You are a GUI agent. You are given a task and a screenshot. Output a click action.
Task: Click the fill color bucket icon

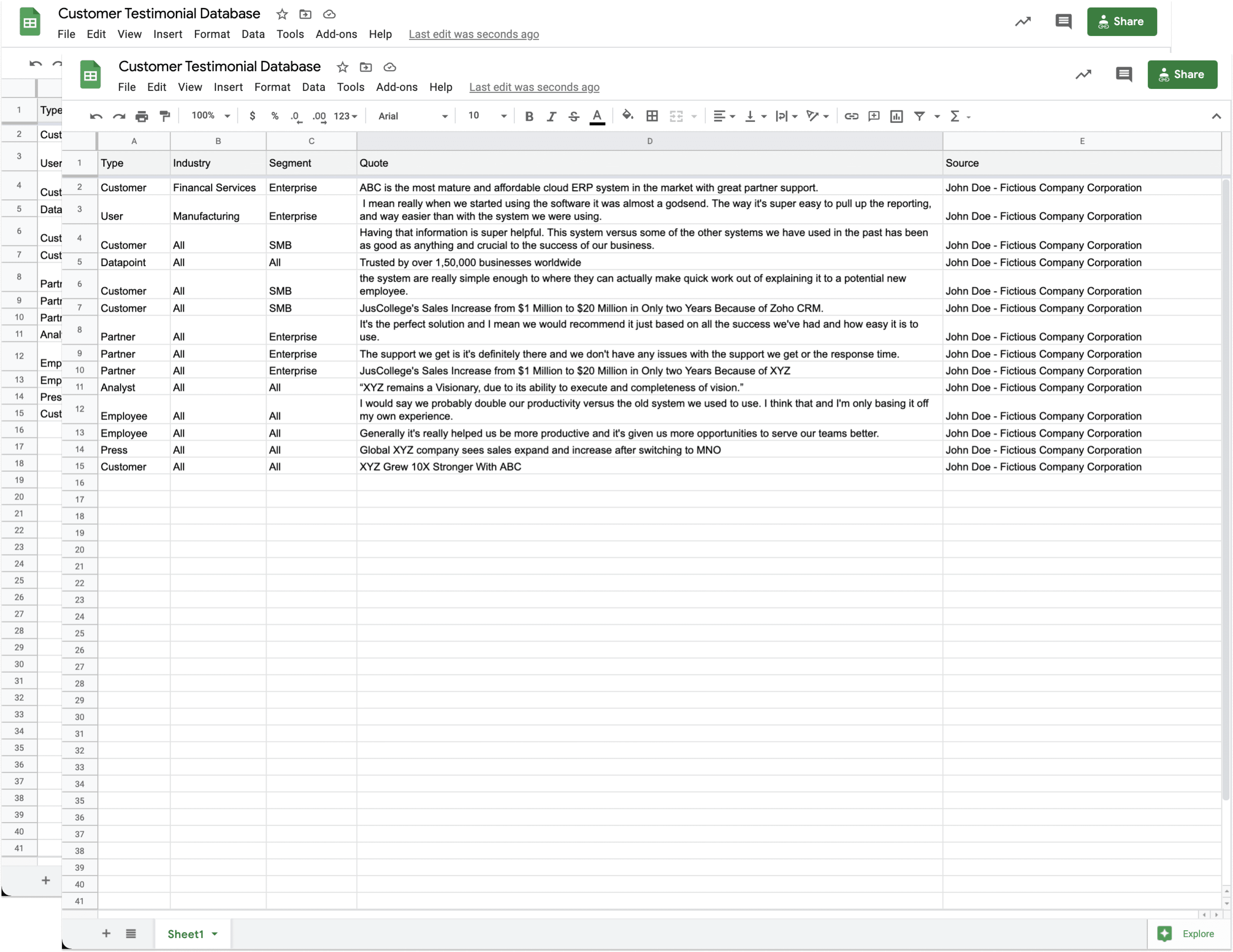point(627,116)
